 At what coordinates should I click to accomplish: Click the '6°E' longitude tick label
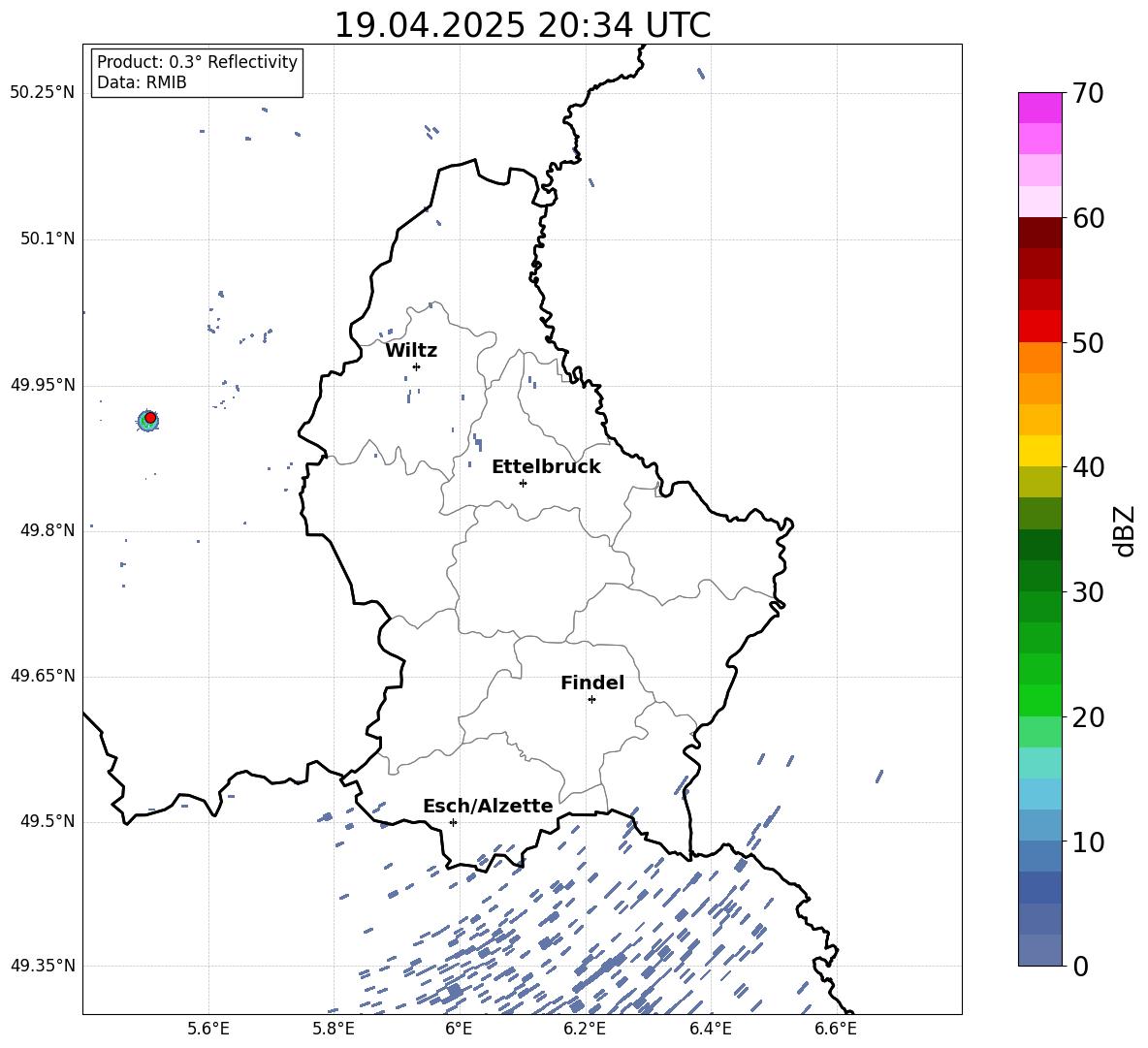(x=459, y=1029)
